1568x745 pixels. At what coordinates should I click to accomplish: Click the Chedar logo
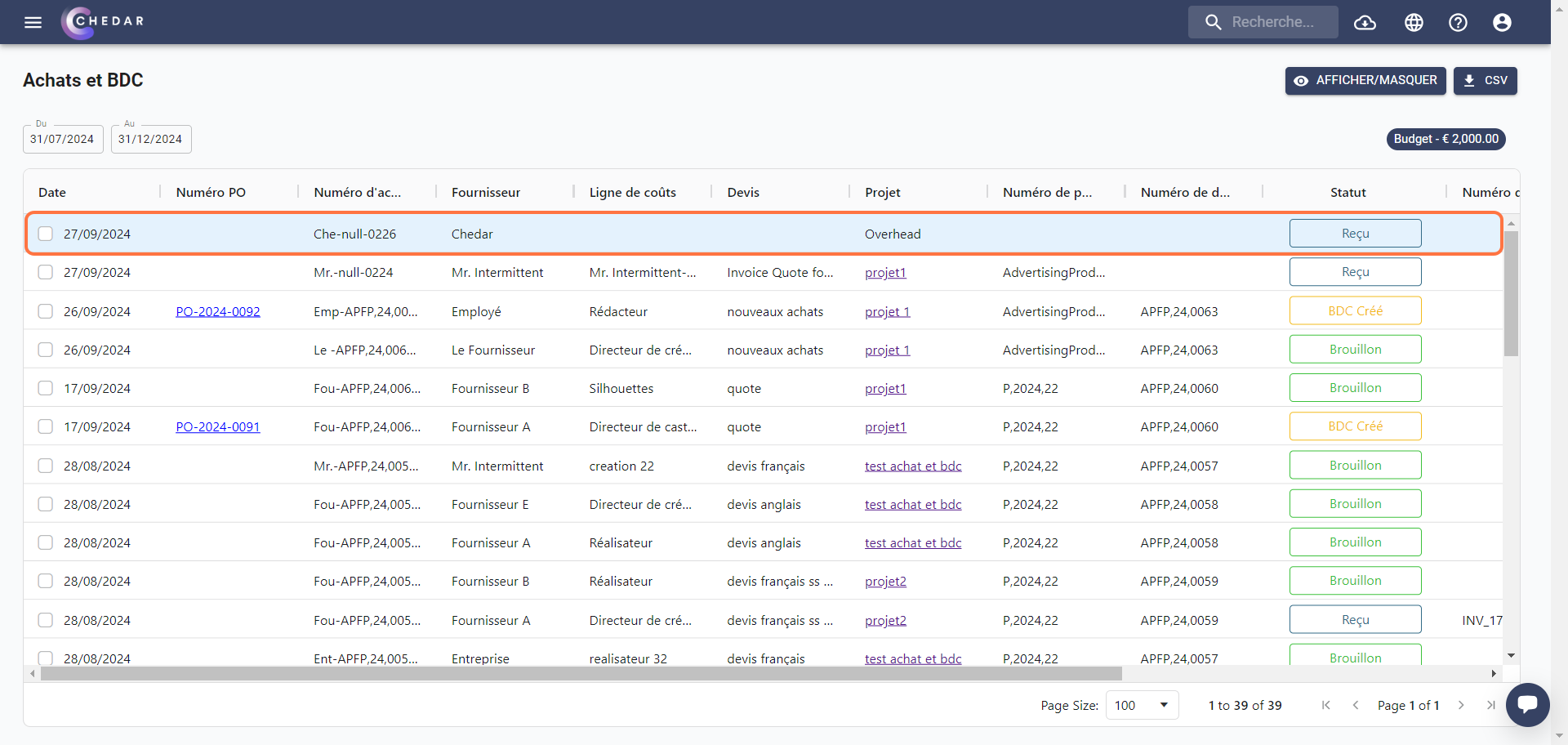click(103, 22)
